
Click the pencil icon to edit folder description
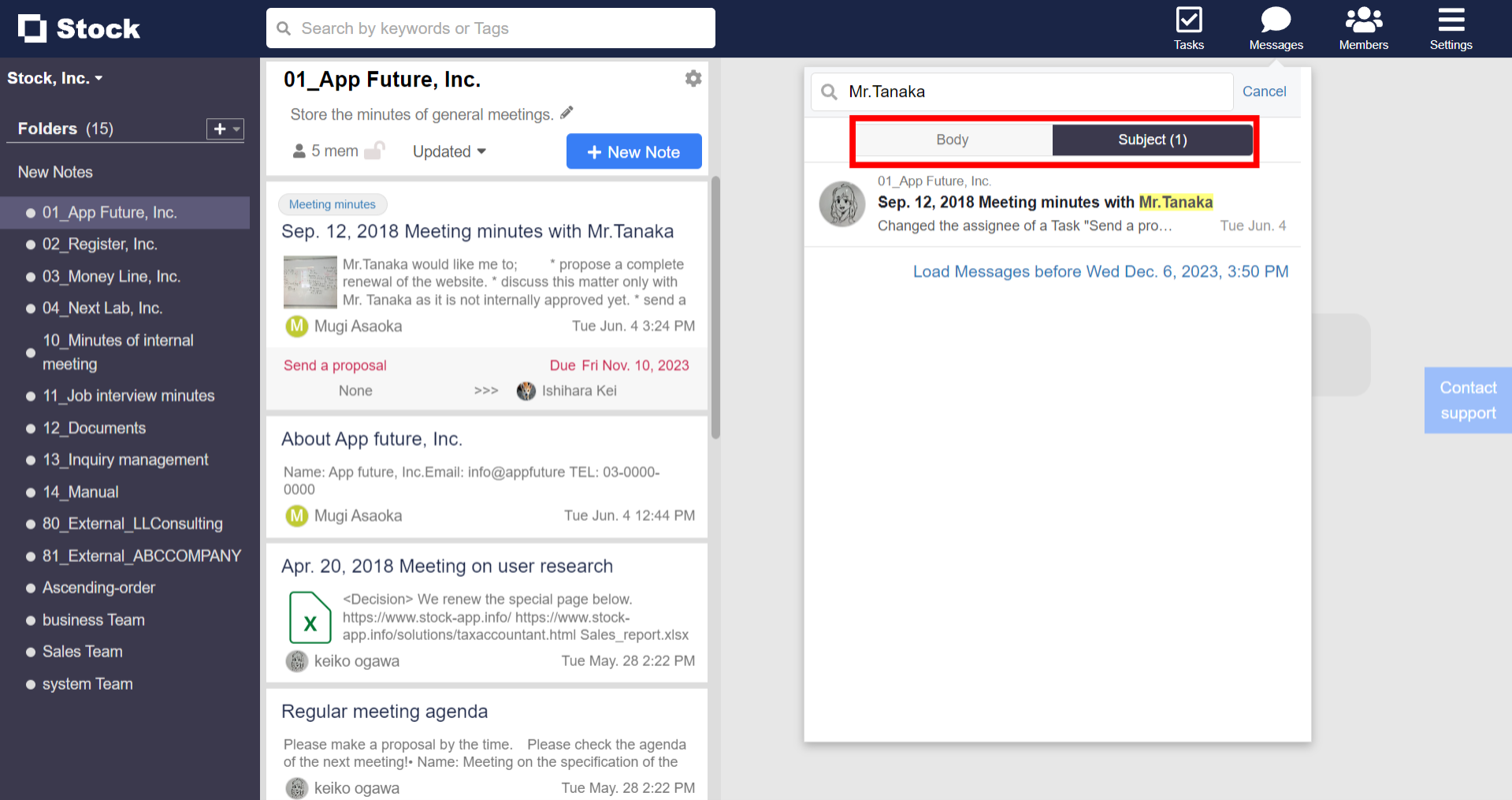[x=567, y=112]
